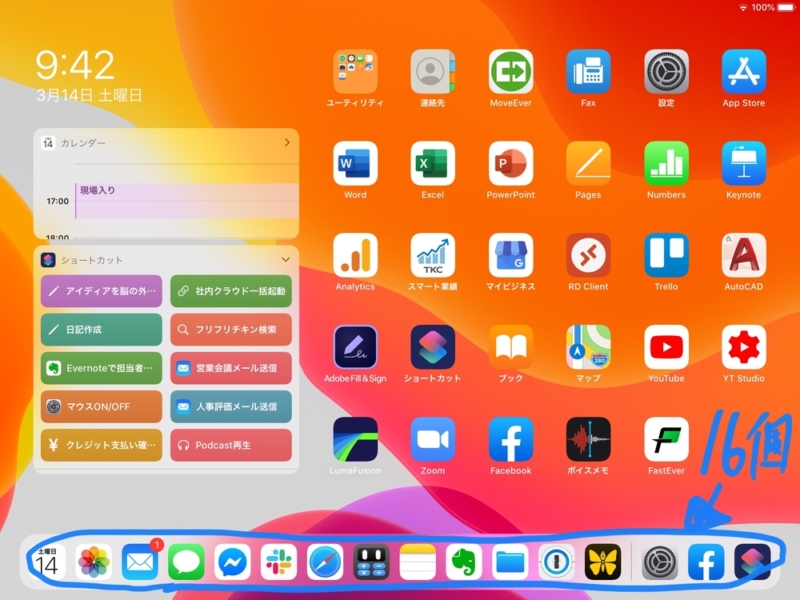The height and width of the screenshot is (600, 800).
Task: Launch Microsoft Word
Action: (x=355, y=163)
